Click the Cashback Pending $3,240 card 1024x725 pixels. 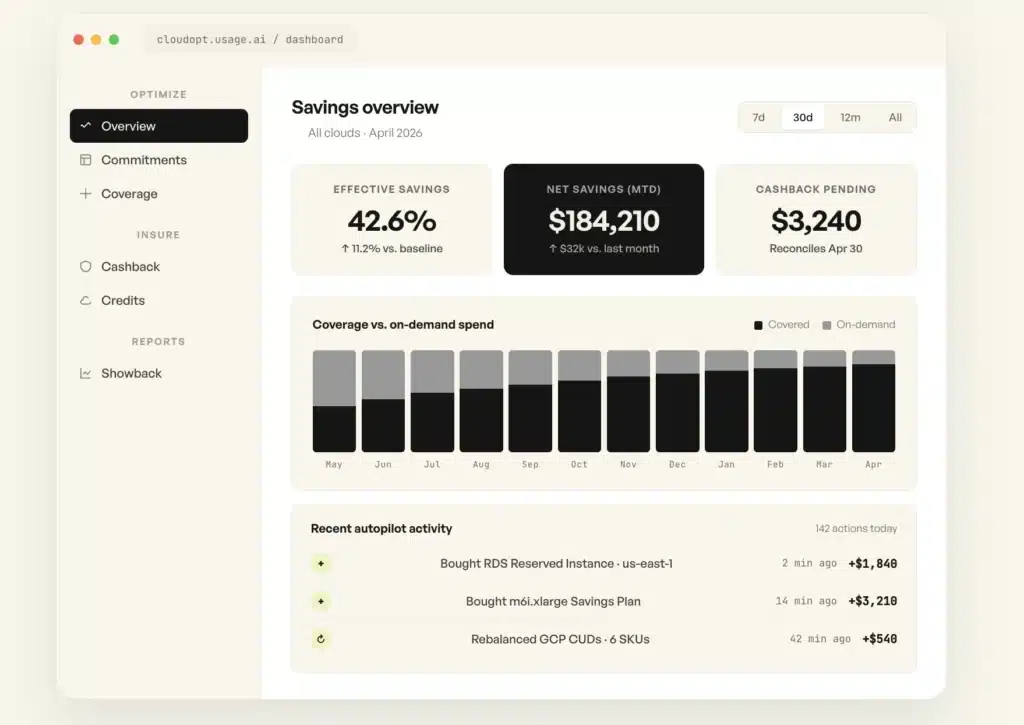816,219
